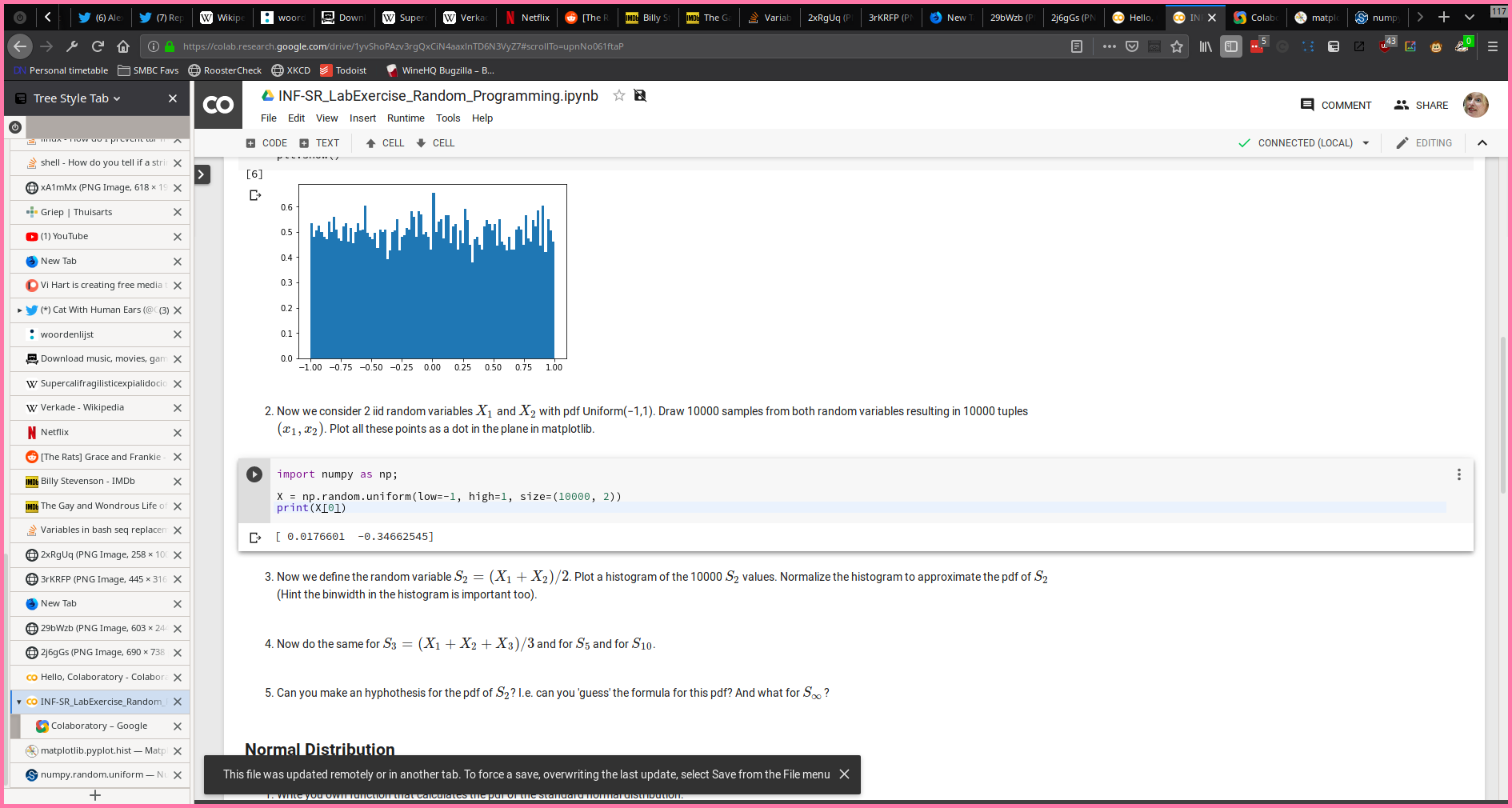Dismiss the remote update notification

point(844,774)
